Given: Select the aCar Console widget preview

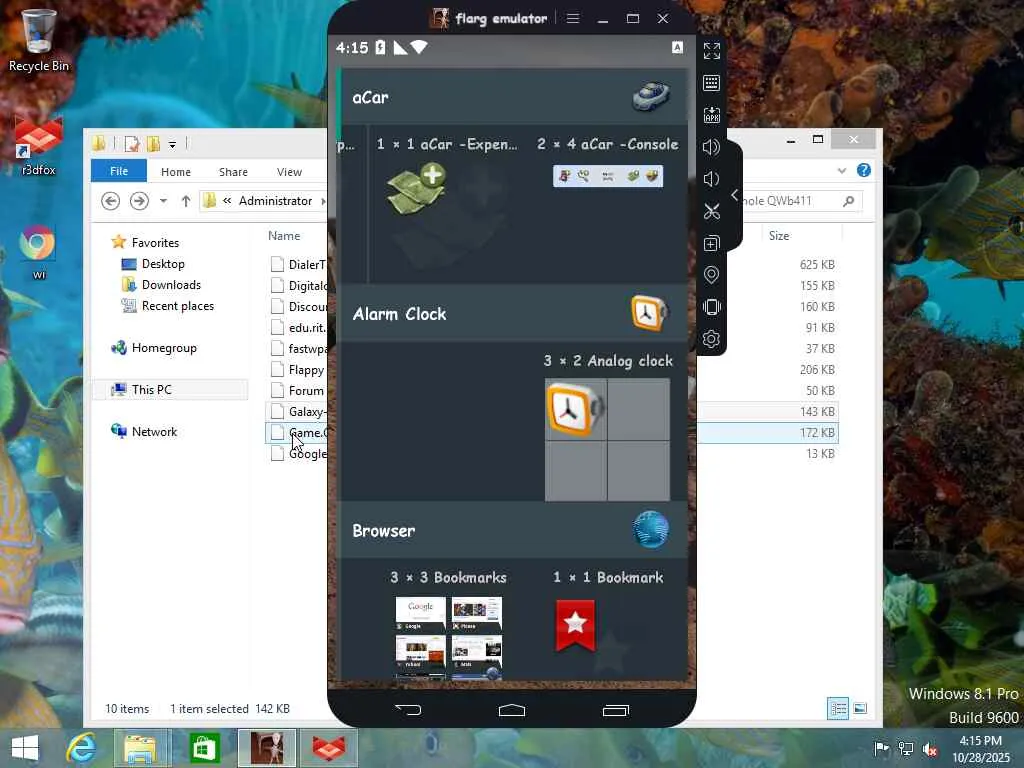Looking at the screenshot, I should [608, 176].
